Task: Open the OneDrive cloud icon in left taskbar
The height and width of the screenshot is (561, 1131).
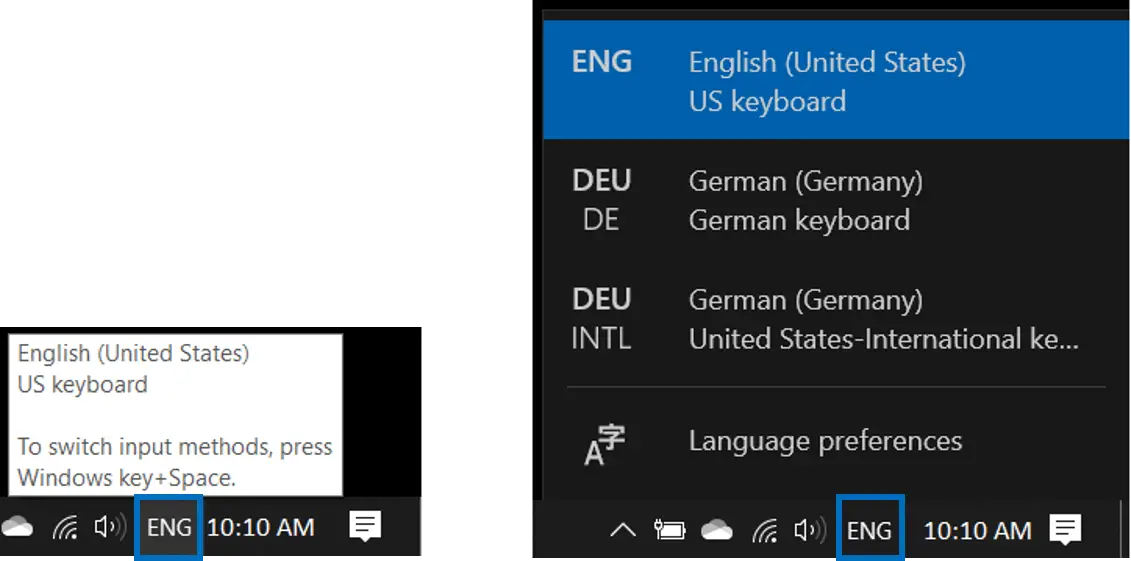Action: point(17,527)
